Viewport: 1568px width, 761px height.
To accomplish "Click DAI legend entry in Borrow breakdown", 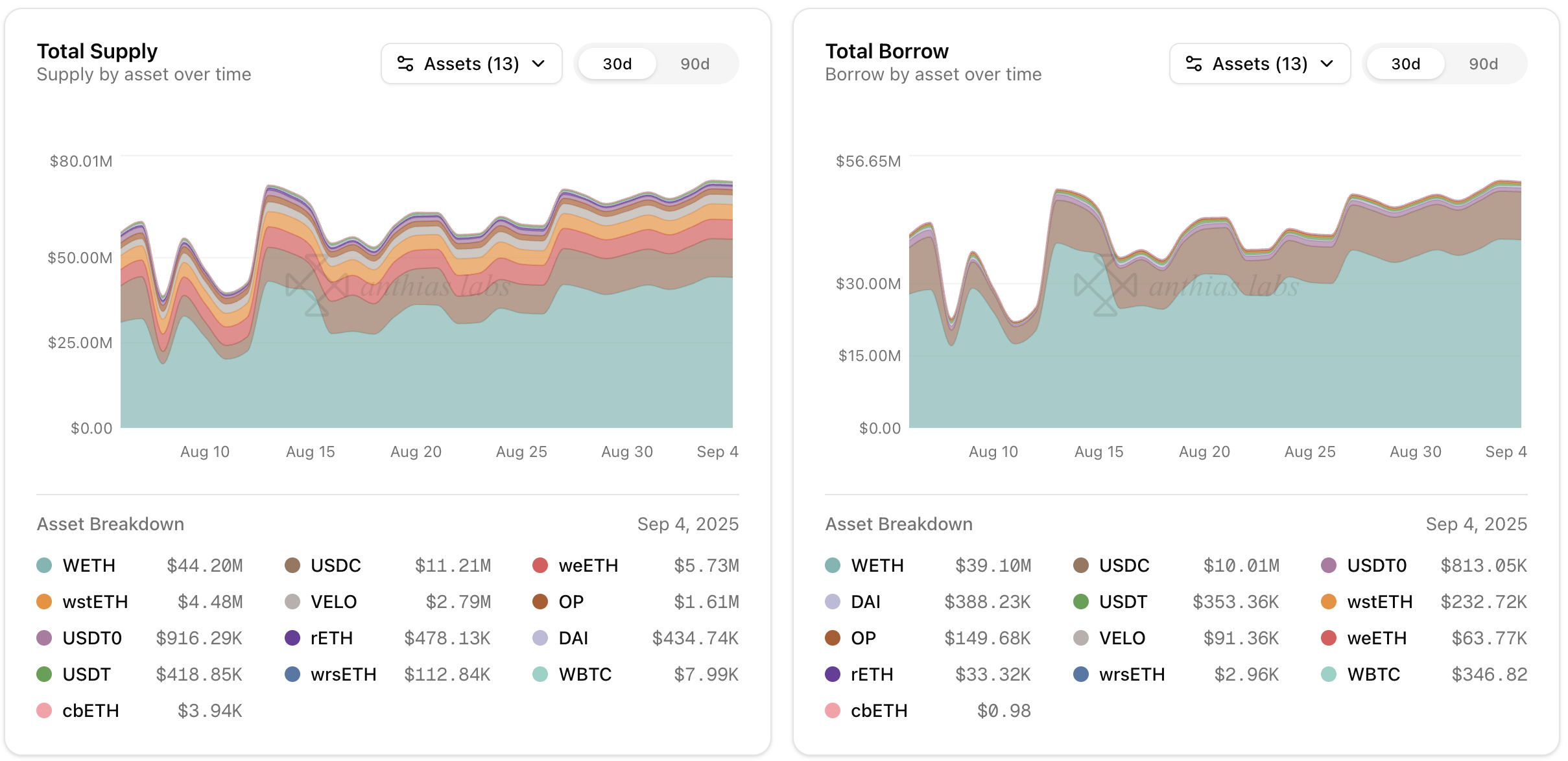I will coord(865,602).
